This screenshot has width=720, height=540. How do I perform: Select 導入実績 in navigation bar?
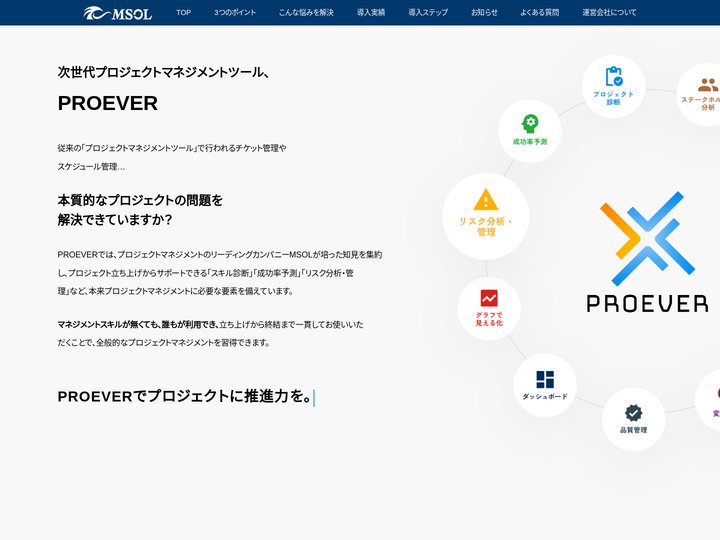pyautogui.click(x=371, y=13)
